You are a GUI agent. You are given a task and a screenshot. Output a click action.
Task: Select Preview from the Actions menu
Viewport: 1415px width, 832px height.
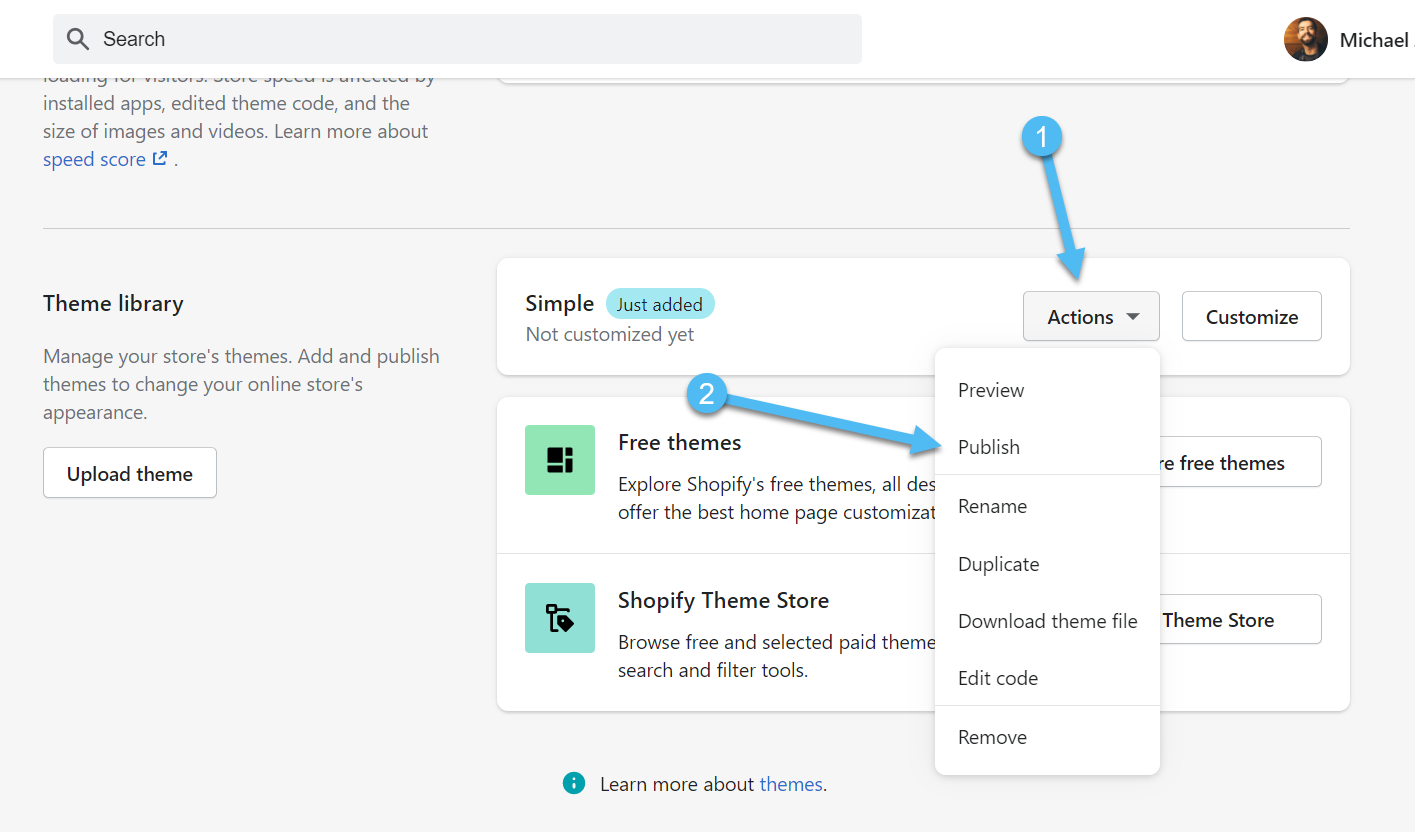tap(991, 390)
